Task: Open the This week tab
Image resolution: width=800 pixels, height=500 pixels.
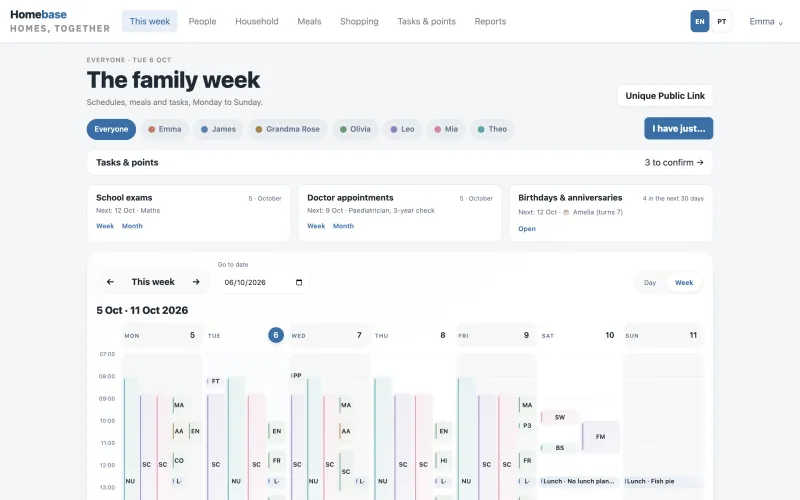Action: point(149,21)
